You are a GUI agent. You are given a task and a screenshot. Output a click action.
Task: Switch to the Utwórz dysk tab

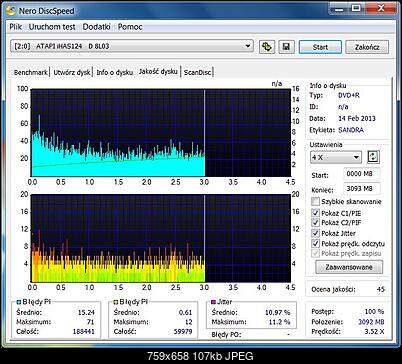pos(72,72)
